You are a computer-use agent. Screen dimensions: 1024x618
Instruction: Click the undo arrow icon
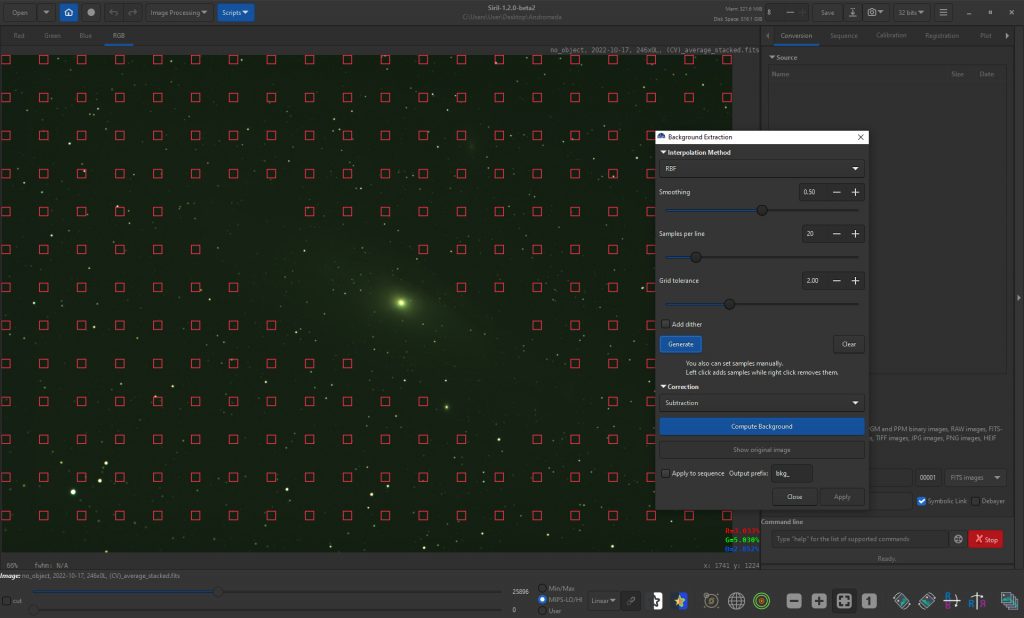[x=114, y=12]
